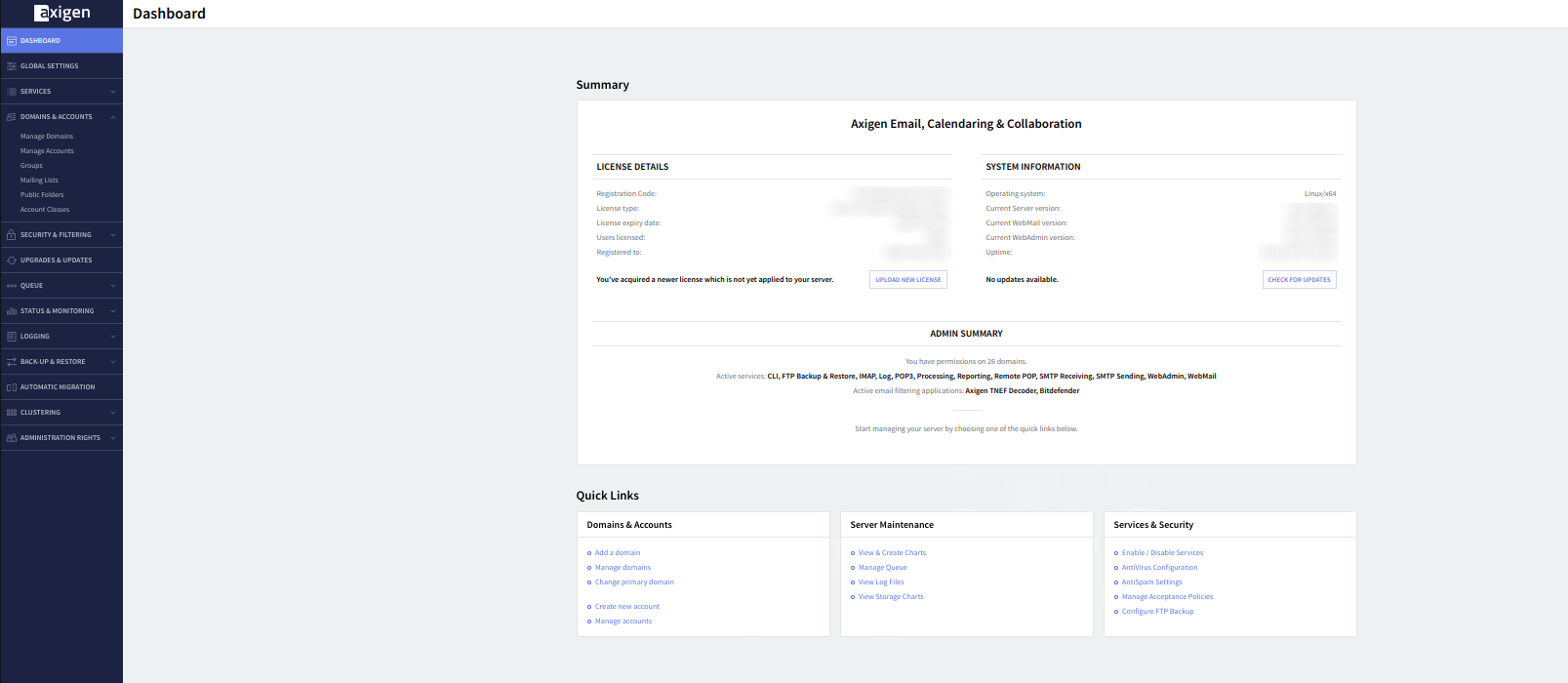Click the Status & Monitoring chart icon

[x=12, y=311]
